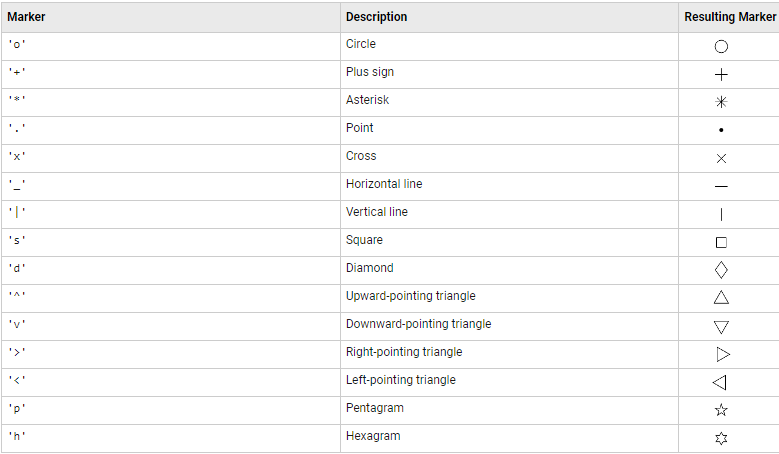Click the hexagram marker icon
The width and height of the screenshot is (779, 454).
coord(721,438)
